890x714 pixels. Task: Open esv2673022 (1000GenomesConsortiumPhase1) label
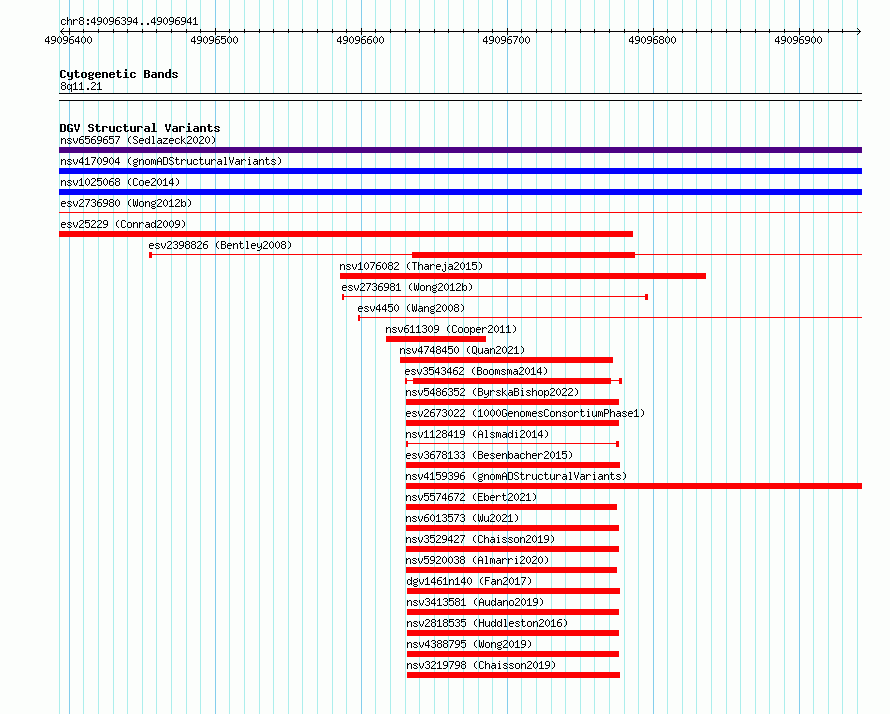pos(525,413)
